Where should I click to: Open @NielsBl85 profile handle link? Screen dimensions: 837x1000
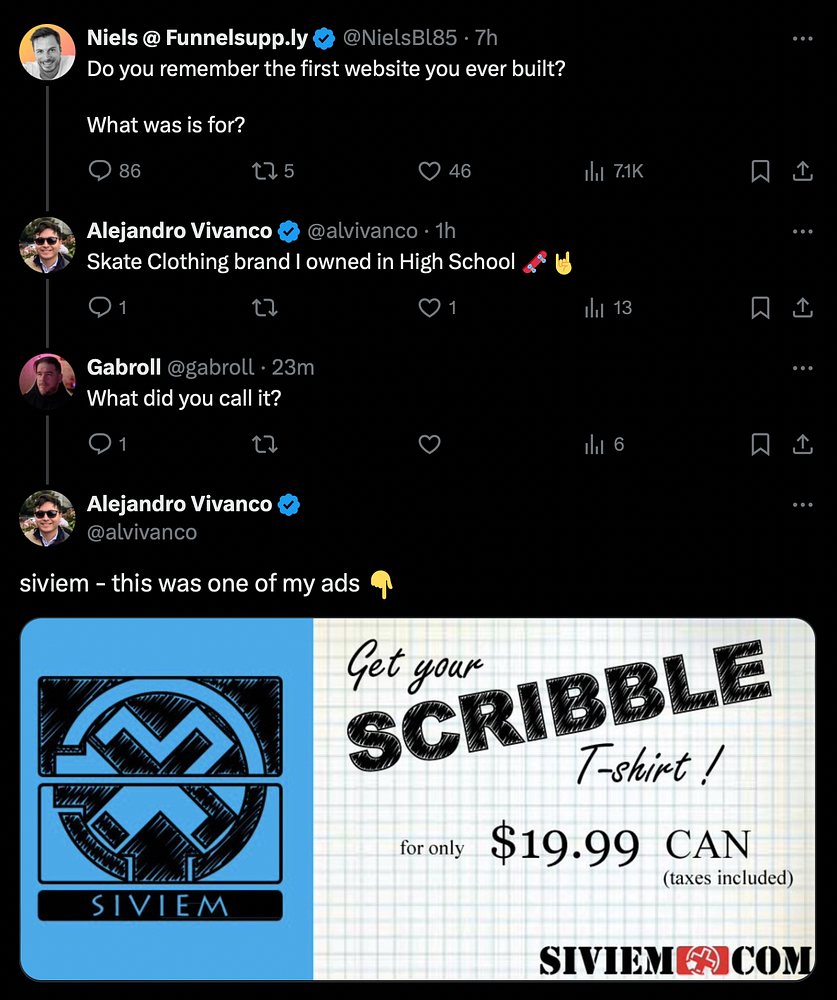coord(400,38)
